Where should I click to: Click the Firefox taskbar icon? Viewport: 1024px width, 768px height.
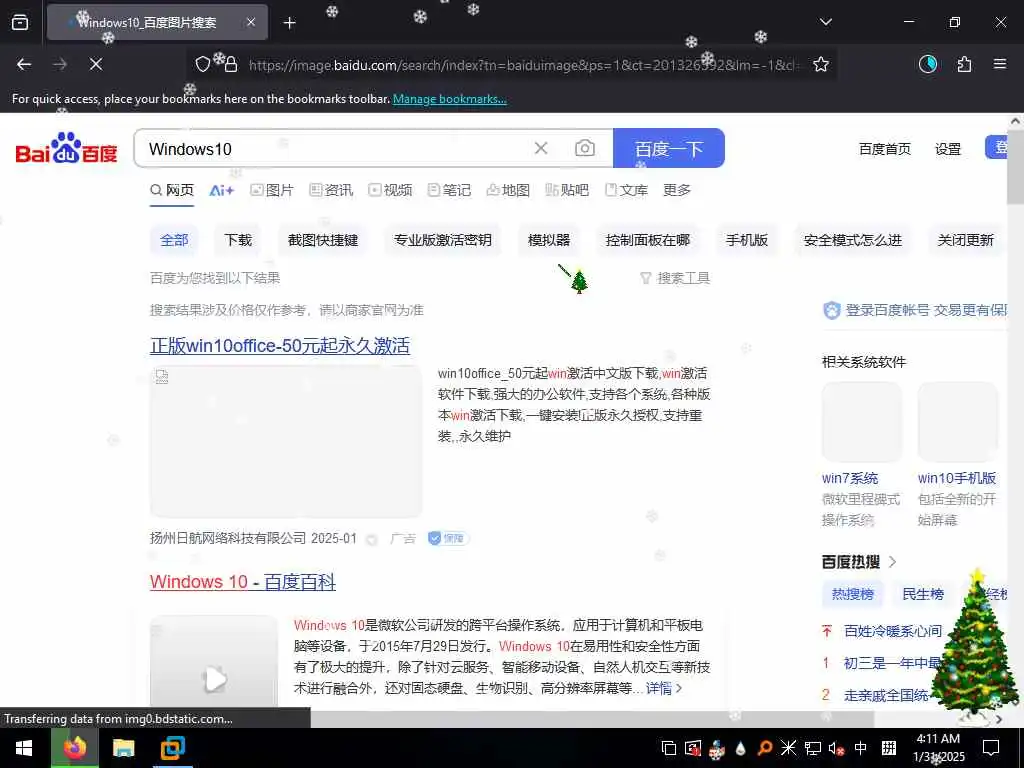[75, 748]
